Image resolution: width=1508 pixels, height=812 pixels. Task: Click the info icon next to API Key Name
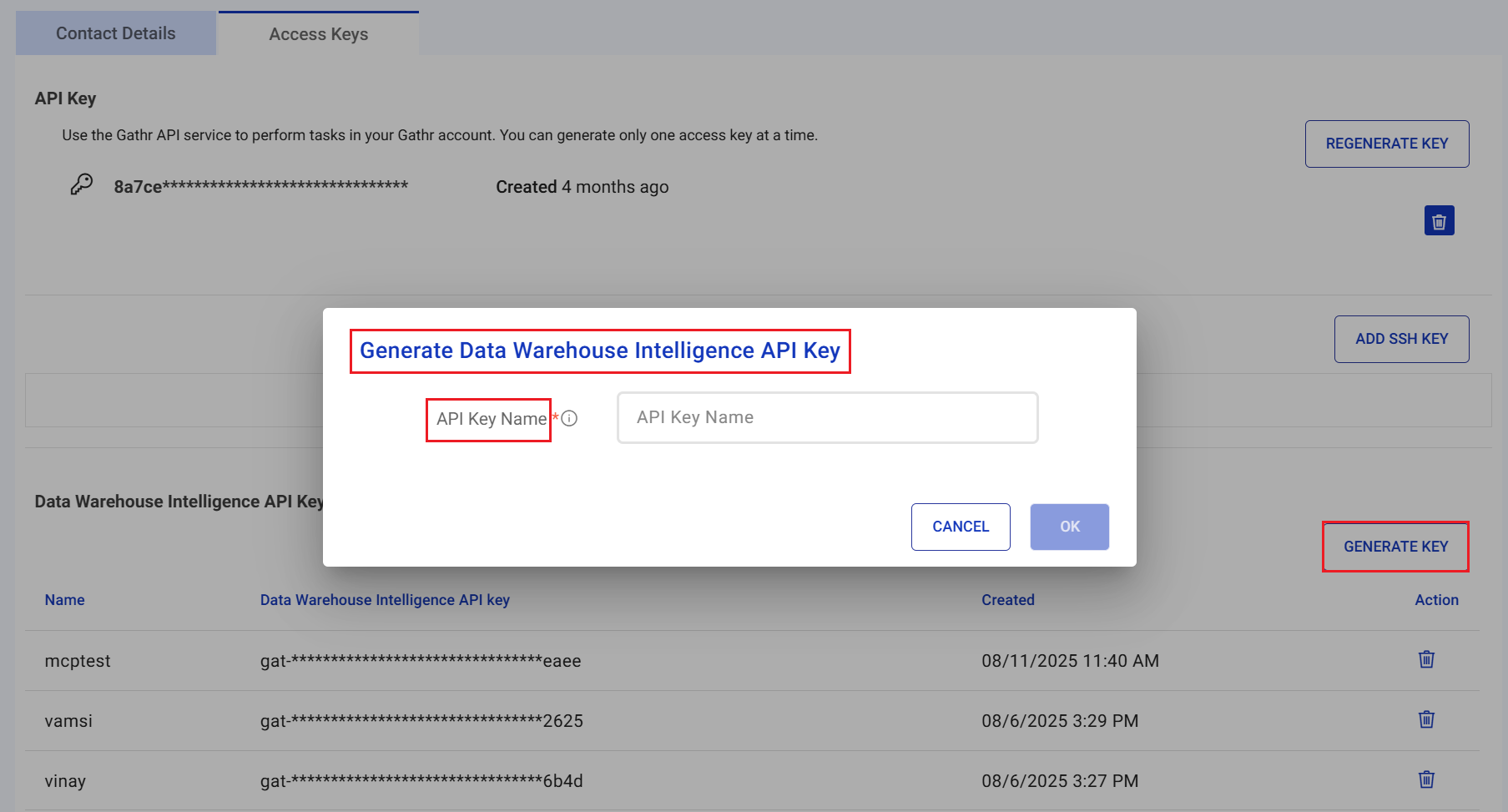pos(569,419)
